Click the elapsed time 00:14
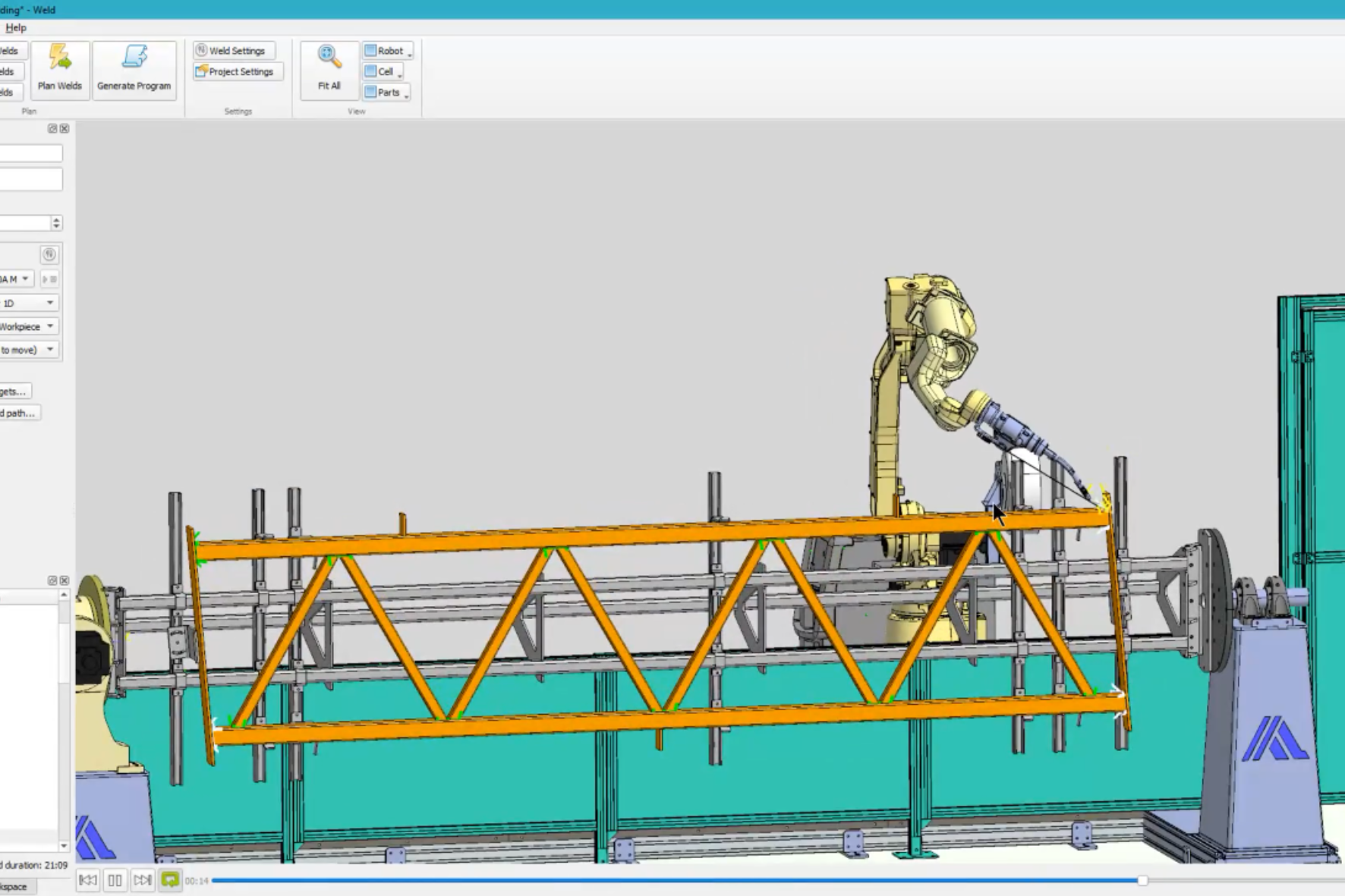 pos(197,881)
